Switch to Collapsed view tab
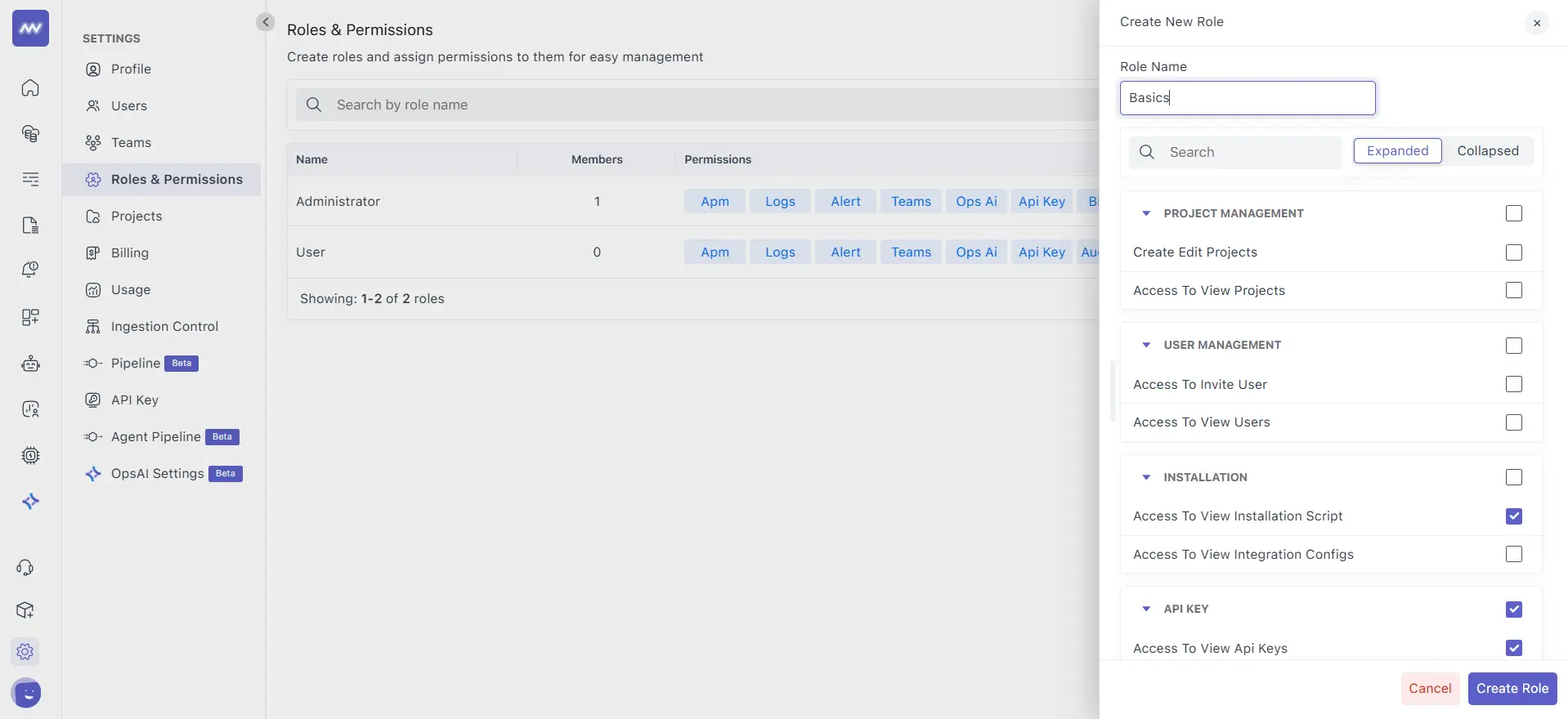 pyautogui.click(x=1487, y=151)
